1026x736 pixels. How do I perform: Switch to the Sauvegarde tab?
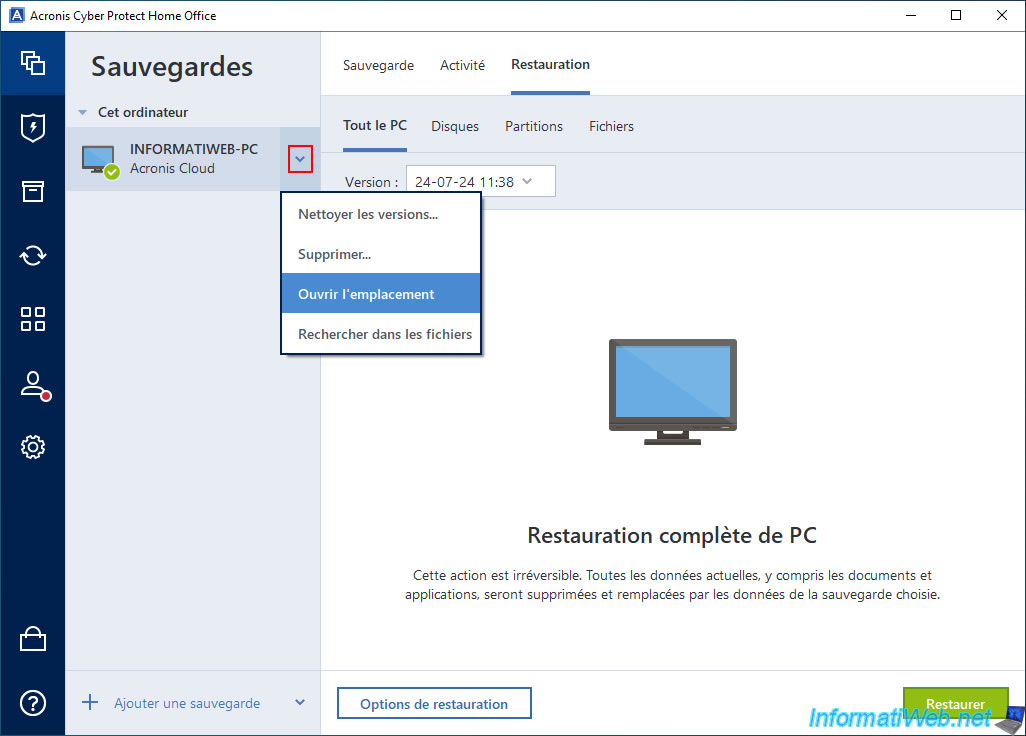(378, 65)
